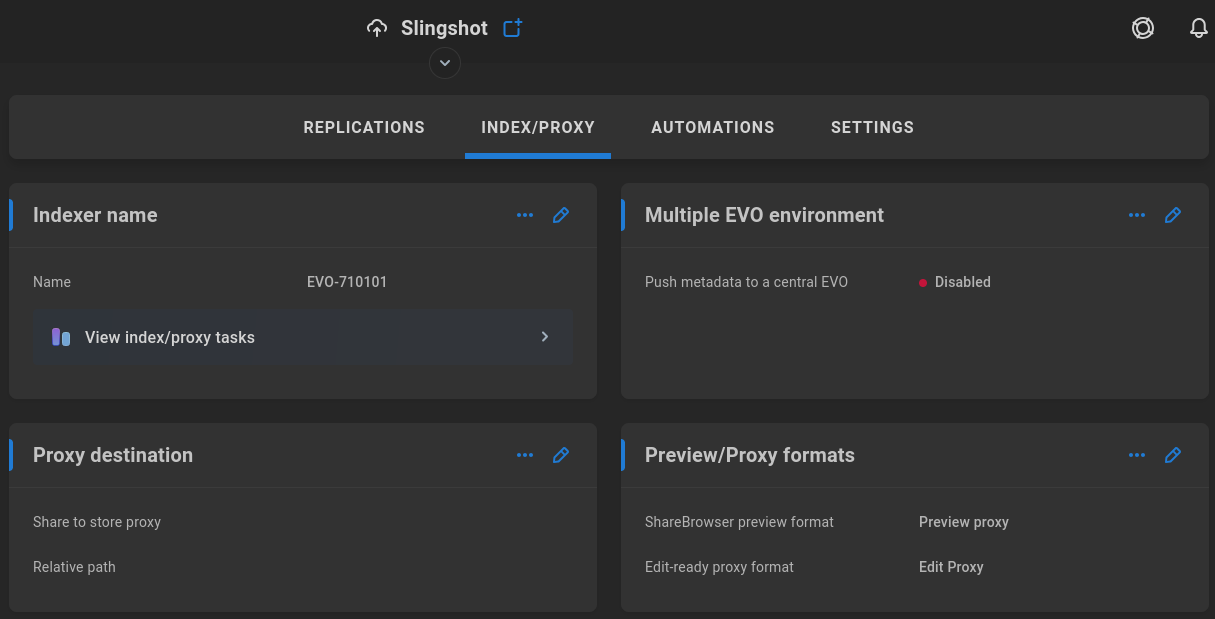Image resolution: width=1215 pixels, height=619 pixels.
Task: Edit the Proxy destination card
Action: [x=561, y=455]
